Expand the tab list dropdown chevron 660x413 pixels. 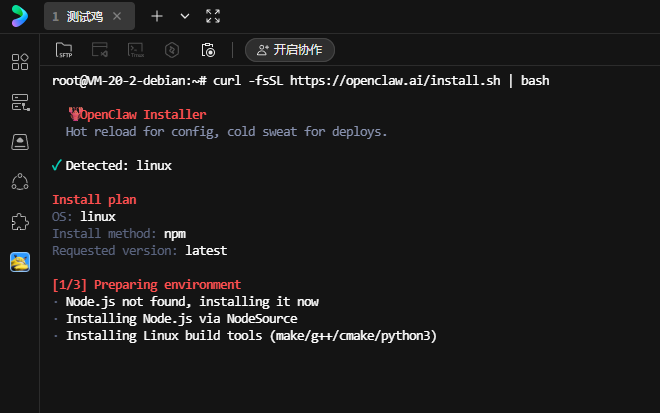pyautogui.click(x=185, y=16)
